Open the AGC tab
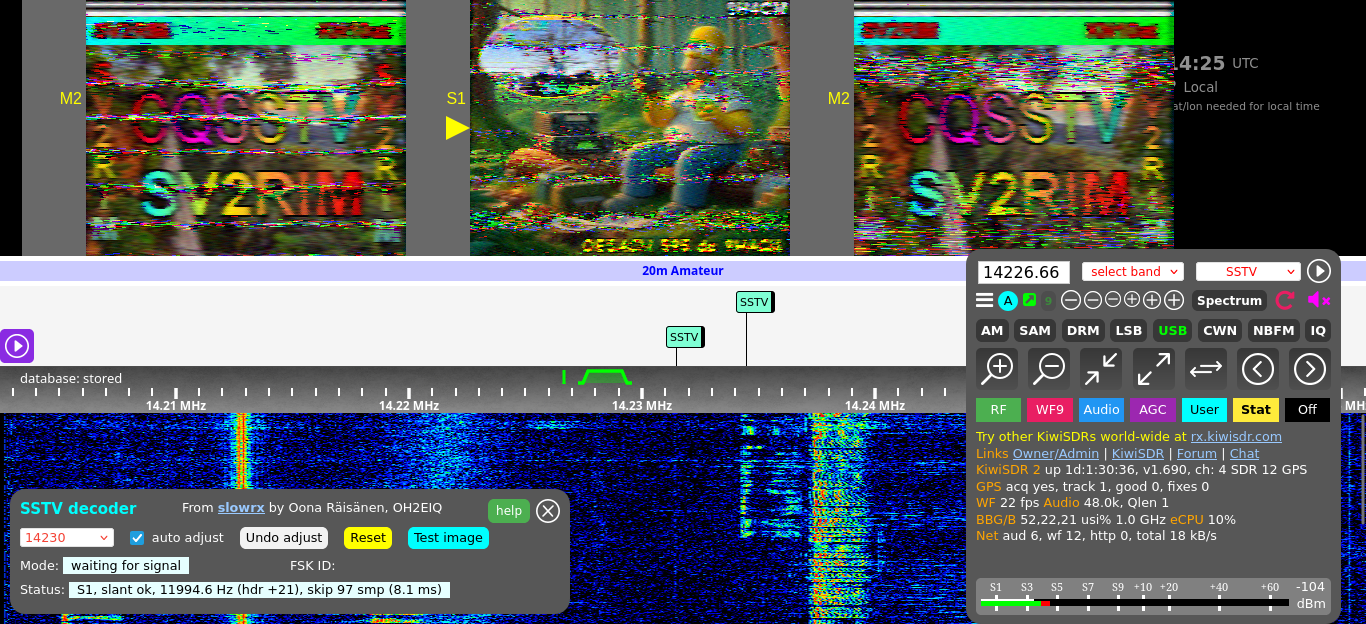Viewport: 1366px width, 624px height. click(1153, 409)
